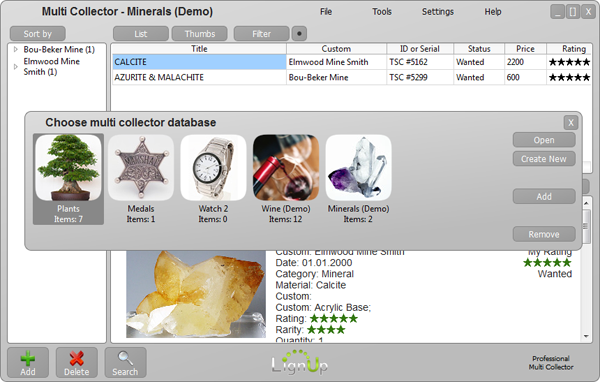Click the Category: Mineral detail line
The image size is (600, 382).
[315, 274]
